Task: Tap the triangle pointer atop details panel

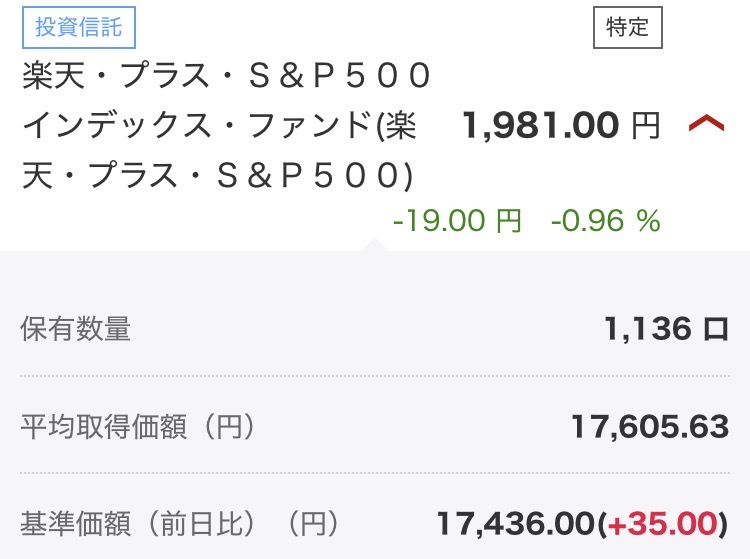Action: click(x=375, y=245)
